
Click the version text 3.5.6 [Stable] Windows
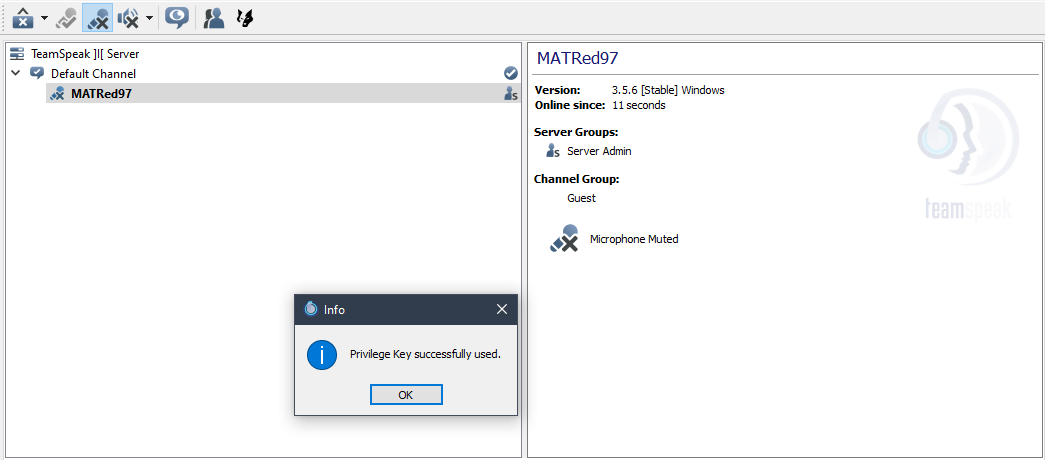point(668,90)
